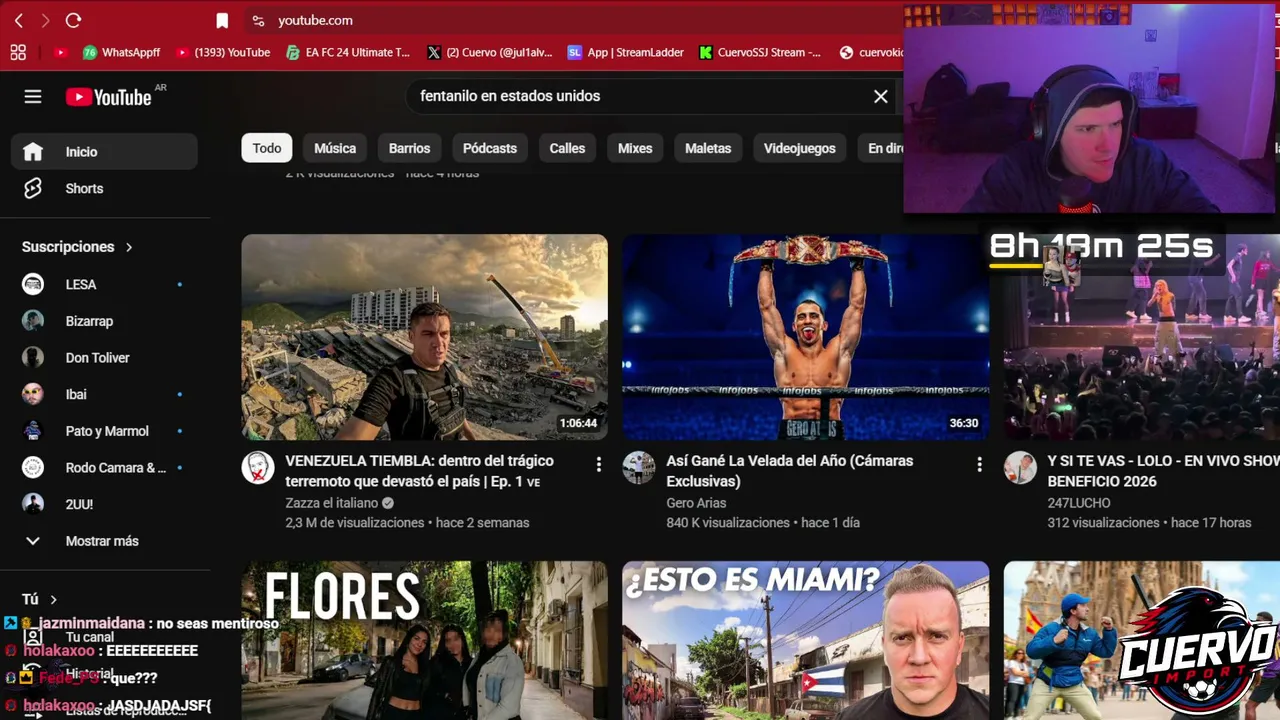Select the Barrios filter chip

pos(409,148)
